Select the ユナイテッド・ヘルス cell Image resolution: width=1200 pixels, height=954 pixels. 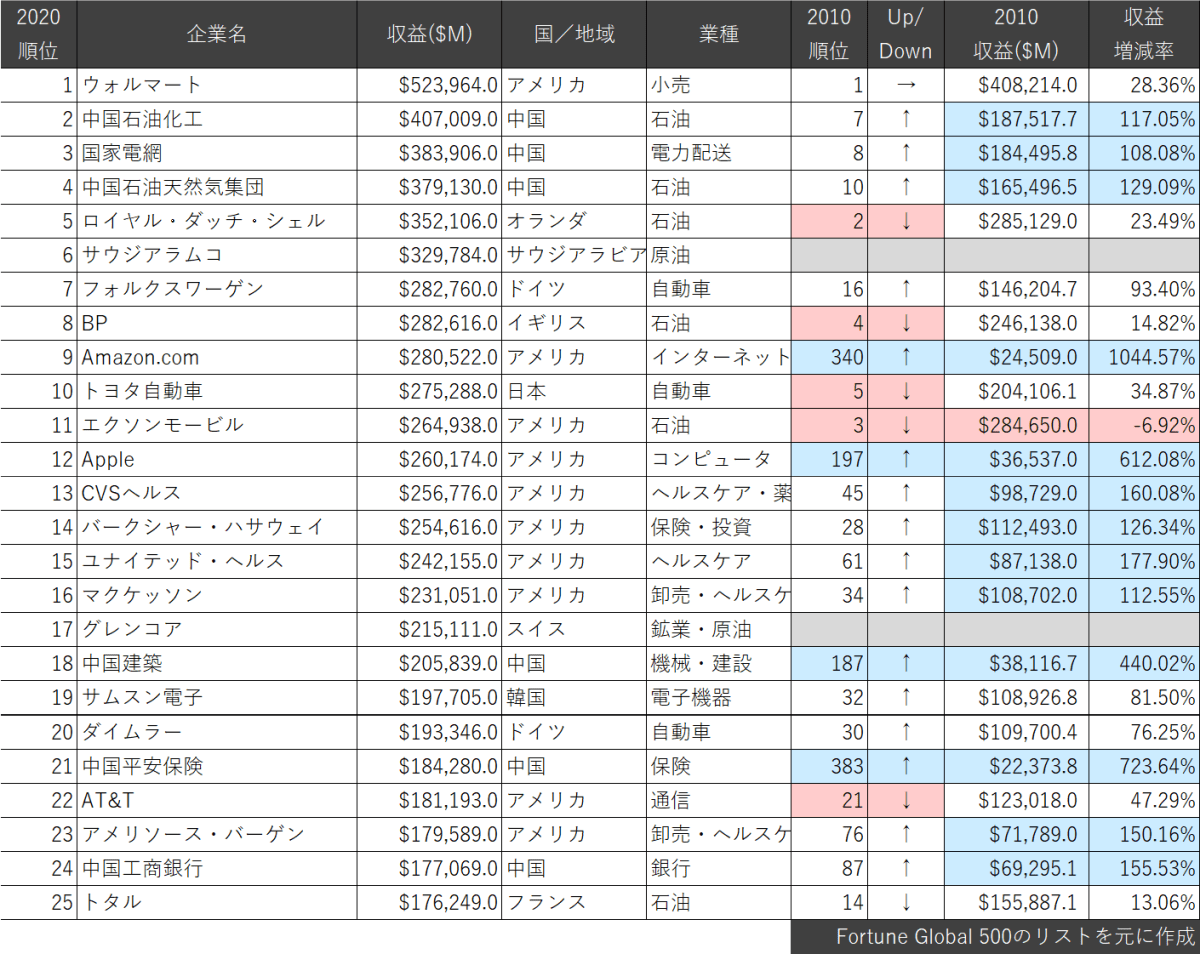(216, 561)
